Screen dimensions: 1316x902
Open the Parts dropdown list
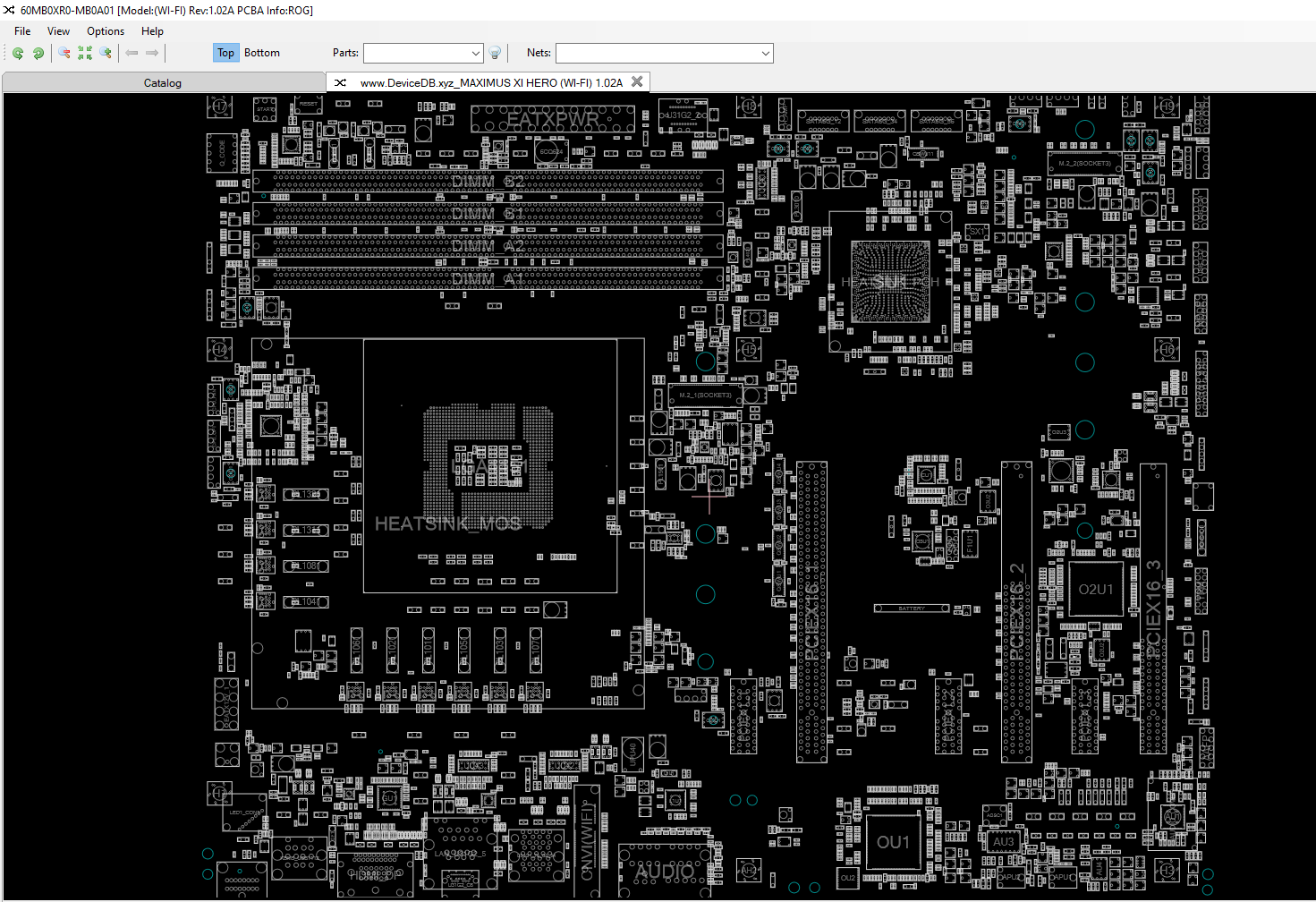476,54
